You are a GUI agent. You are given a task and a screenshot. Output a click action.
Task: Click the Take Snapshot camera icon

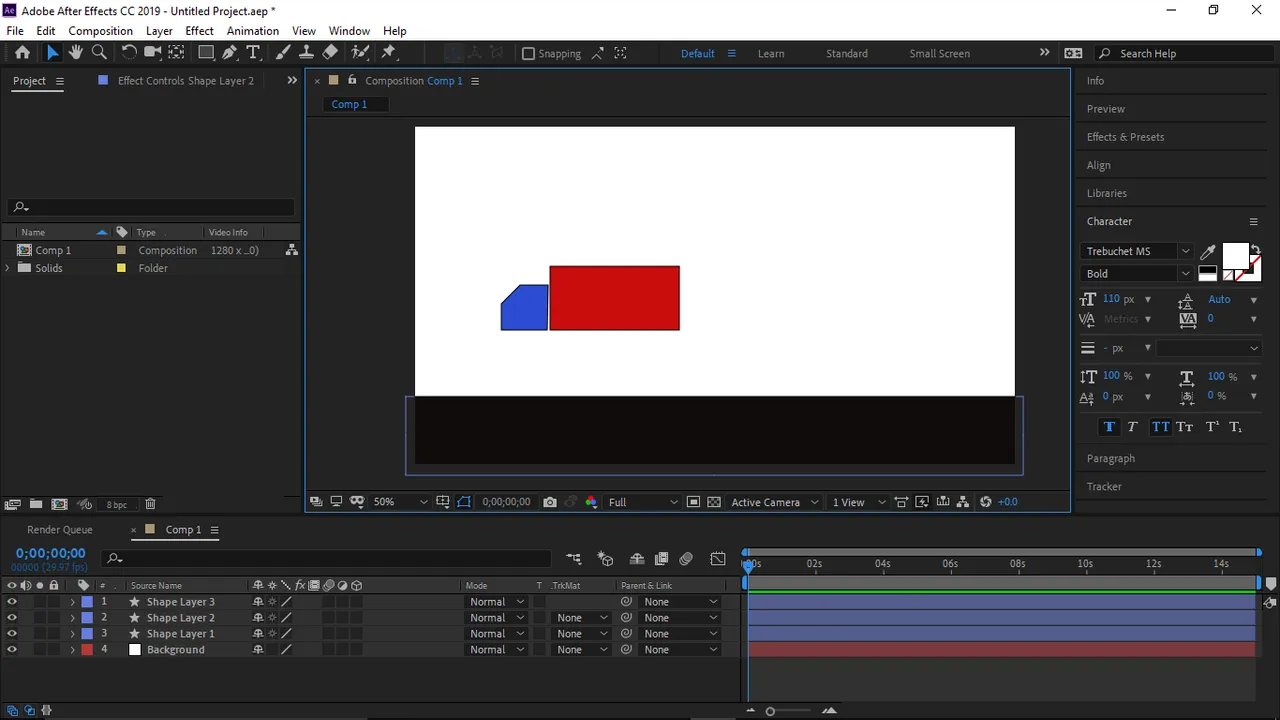[x=550, y=502]
